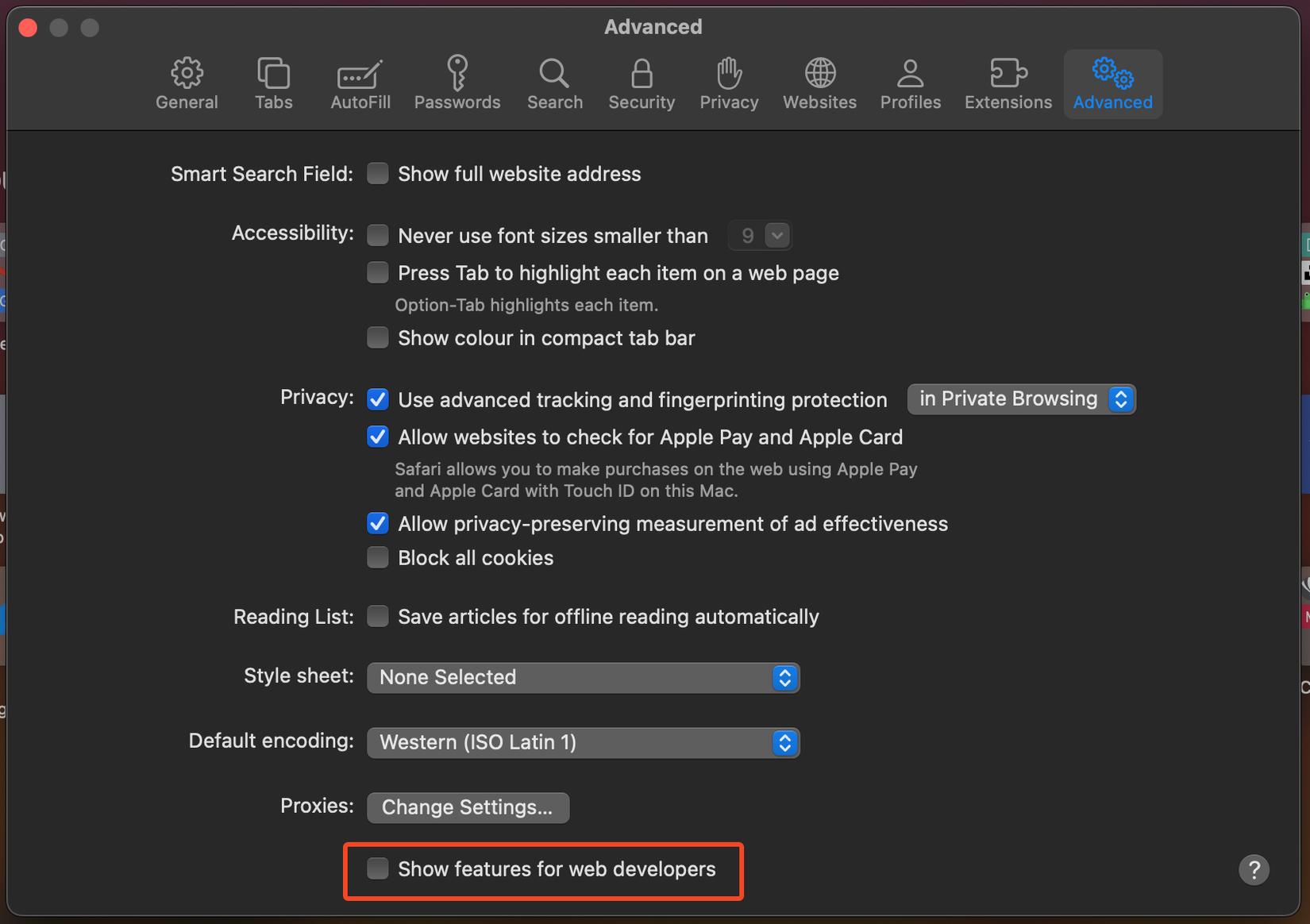Image resolution: width=1310 pixels, height=924 pixels.
Task: Select the Websites globe icon
Action: click(x=819, y=83)
